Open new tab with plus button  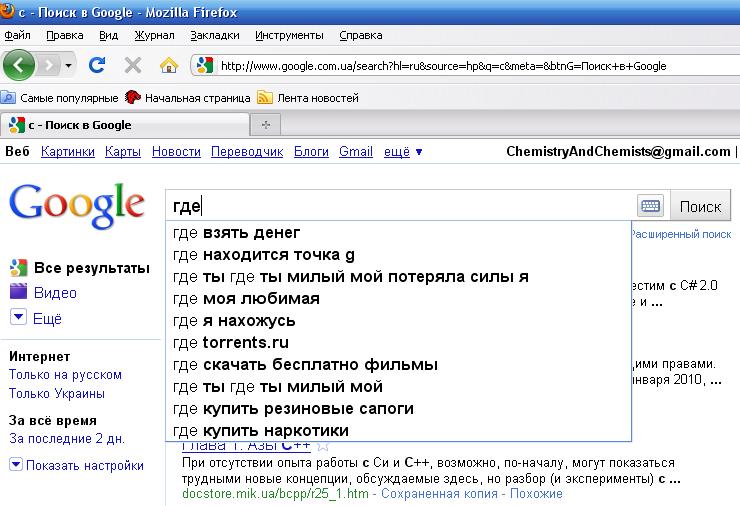pos(265,125)
